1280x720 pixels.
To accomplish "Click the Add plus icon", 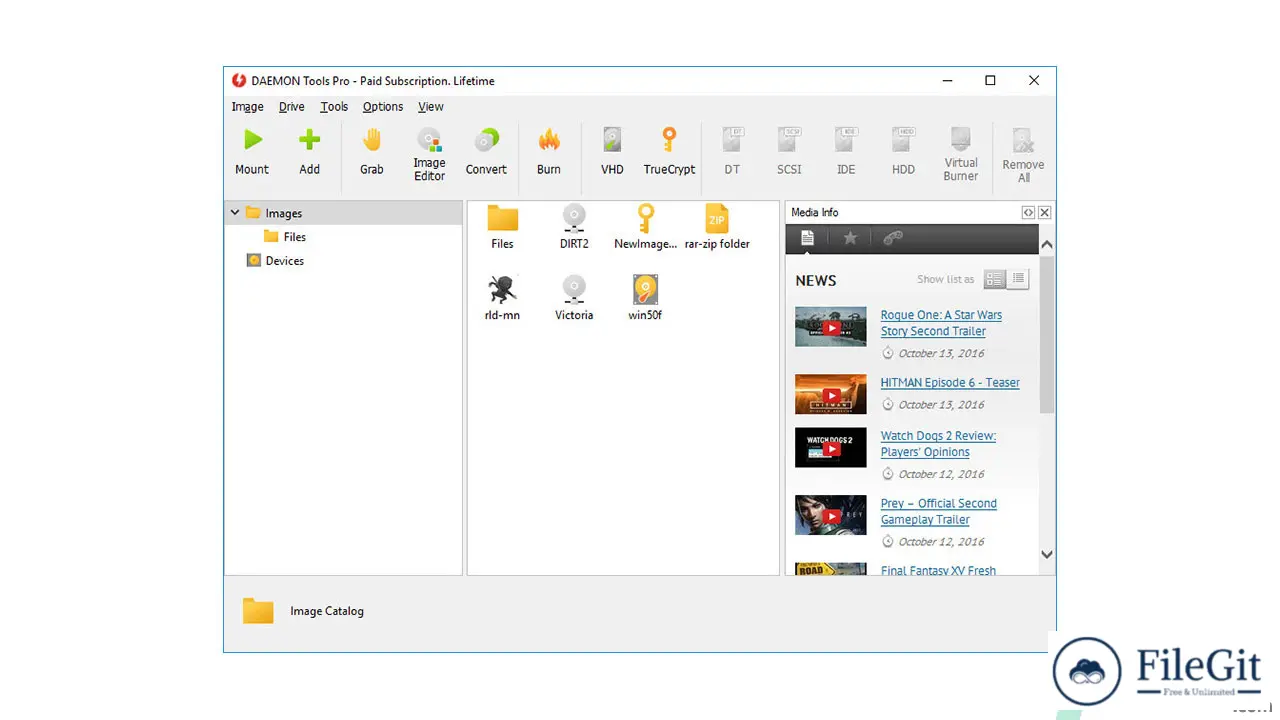I will [310, 140].
